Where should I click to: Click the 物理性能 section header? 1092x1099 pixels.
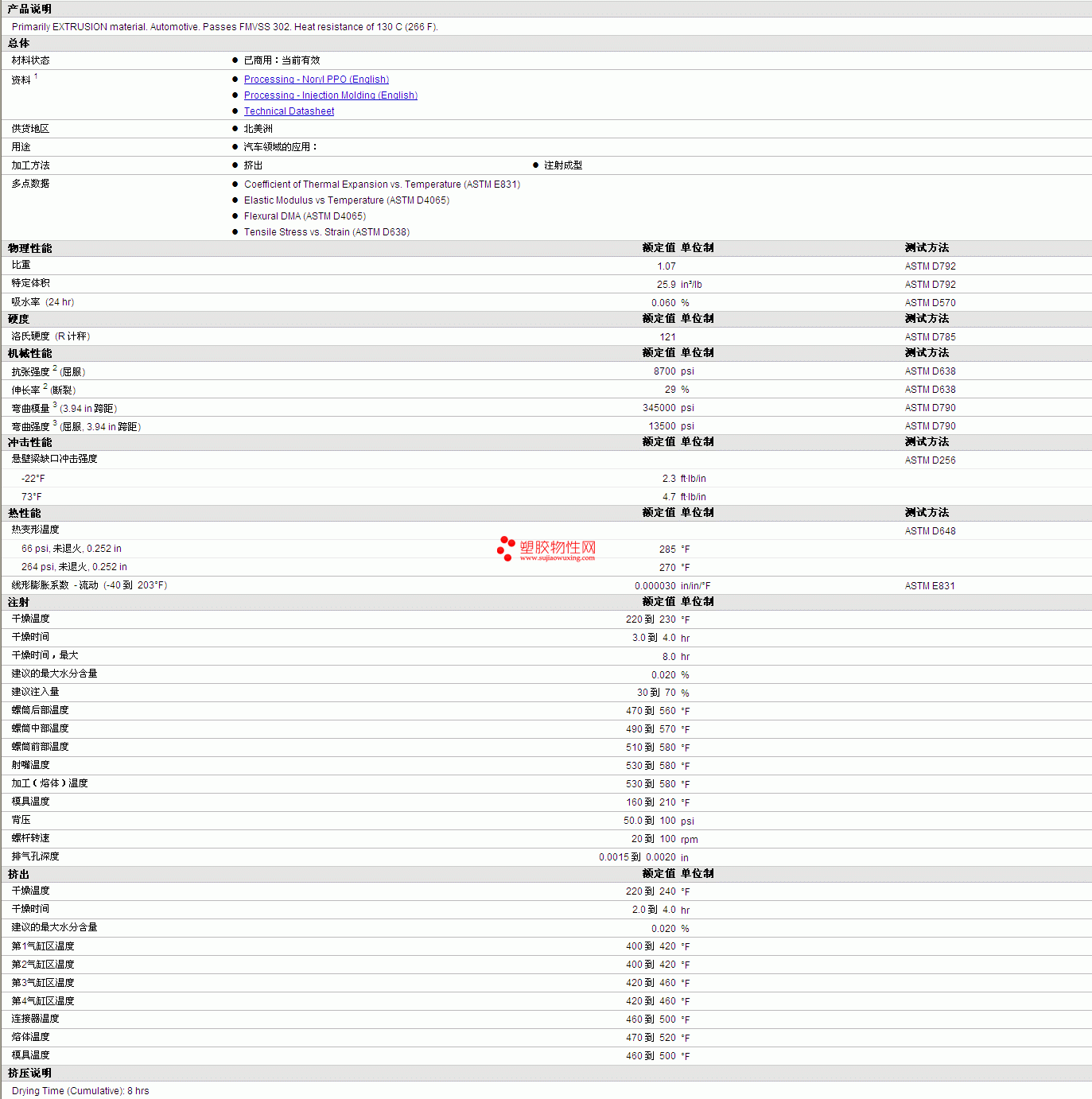click(x=29, y=248)
